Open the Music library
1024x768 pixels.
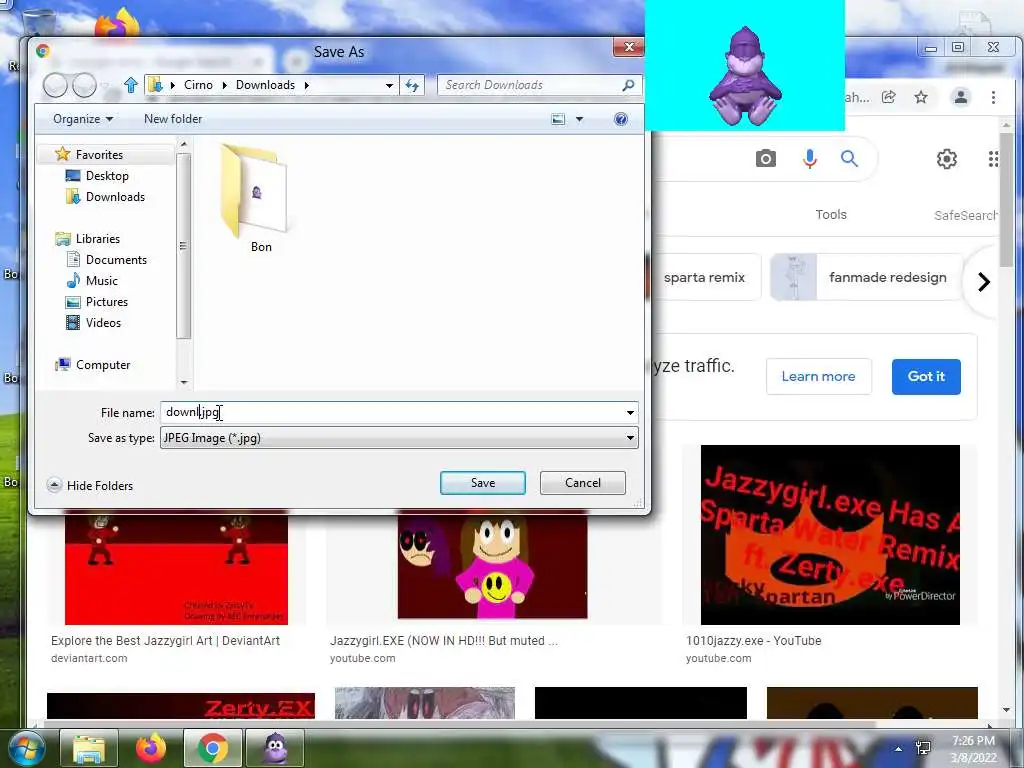(101, 281)
